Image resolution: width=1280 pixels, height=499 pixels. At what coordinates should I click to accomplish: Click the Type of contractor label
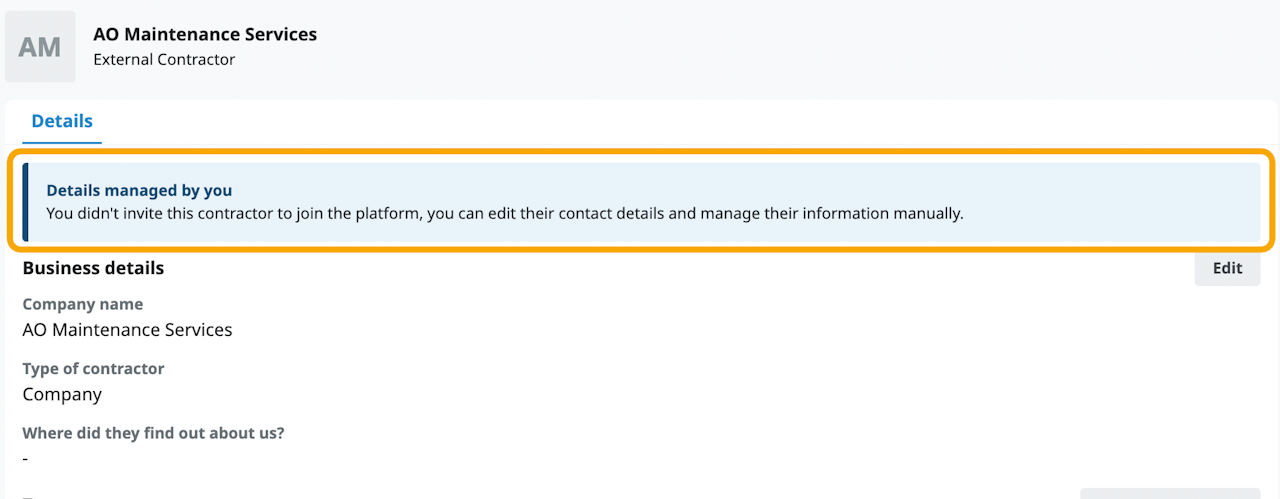tap(93, 368)
